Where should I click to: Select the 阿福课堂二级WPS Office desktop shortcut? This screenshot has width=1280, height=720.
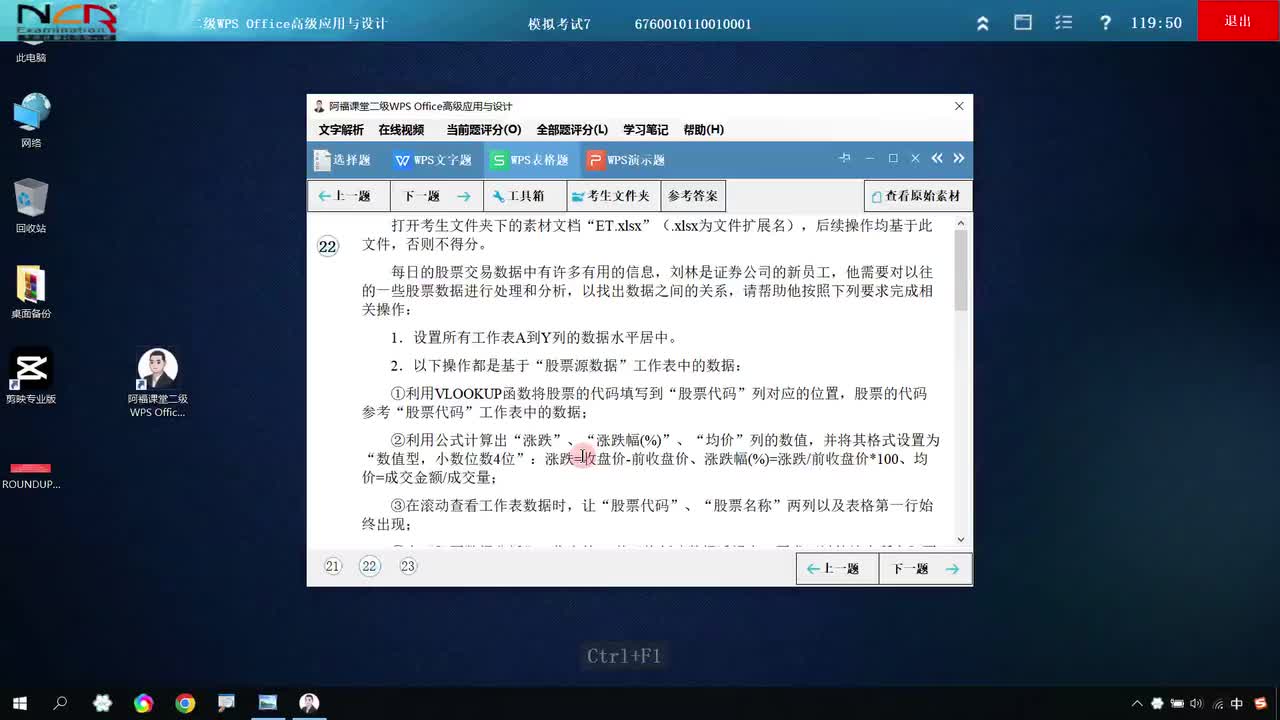[x=158, y=383]
